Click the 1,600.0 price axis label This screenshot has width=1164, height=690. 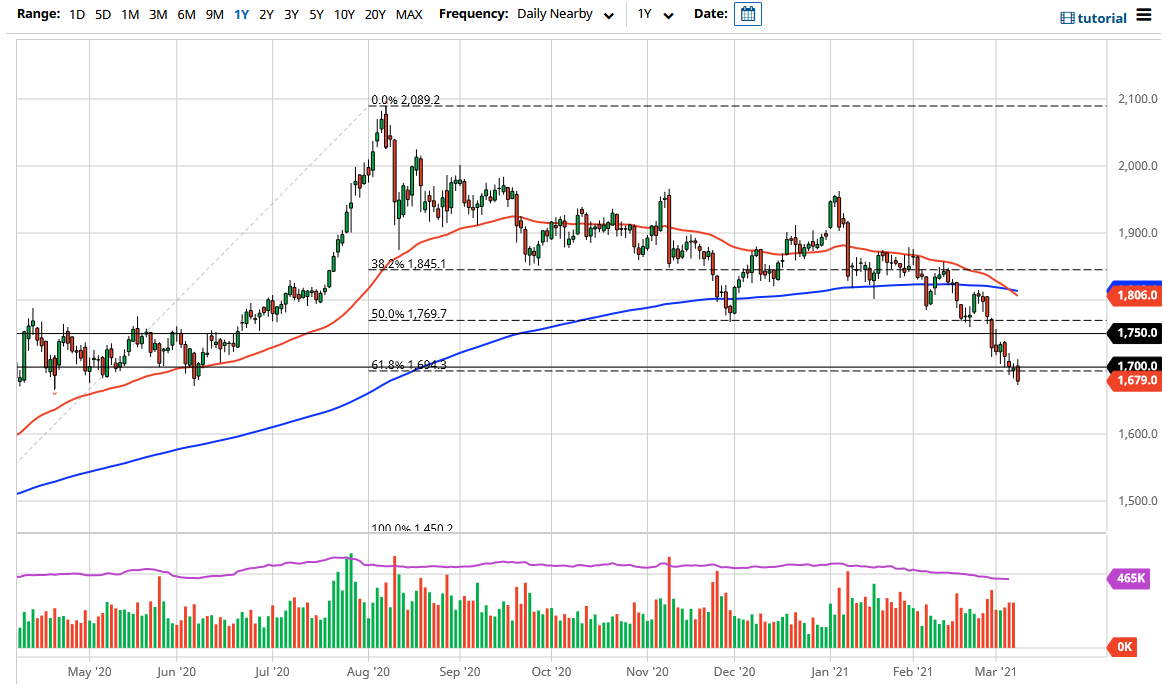(x=1137, y=434)
